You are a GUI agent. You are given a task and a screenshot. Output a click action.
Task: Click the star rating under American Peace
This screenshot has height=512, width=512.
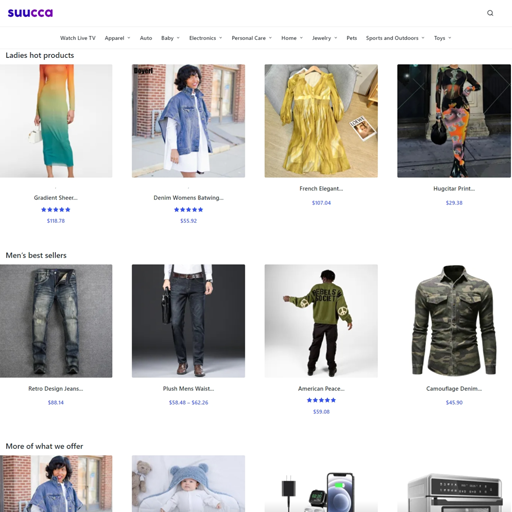(x=321, y=400)
